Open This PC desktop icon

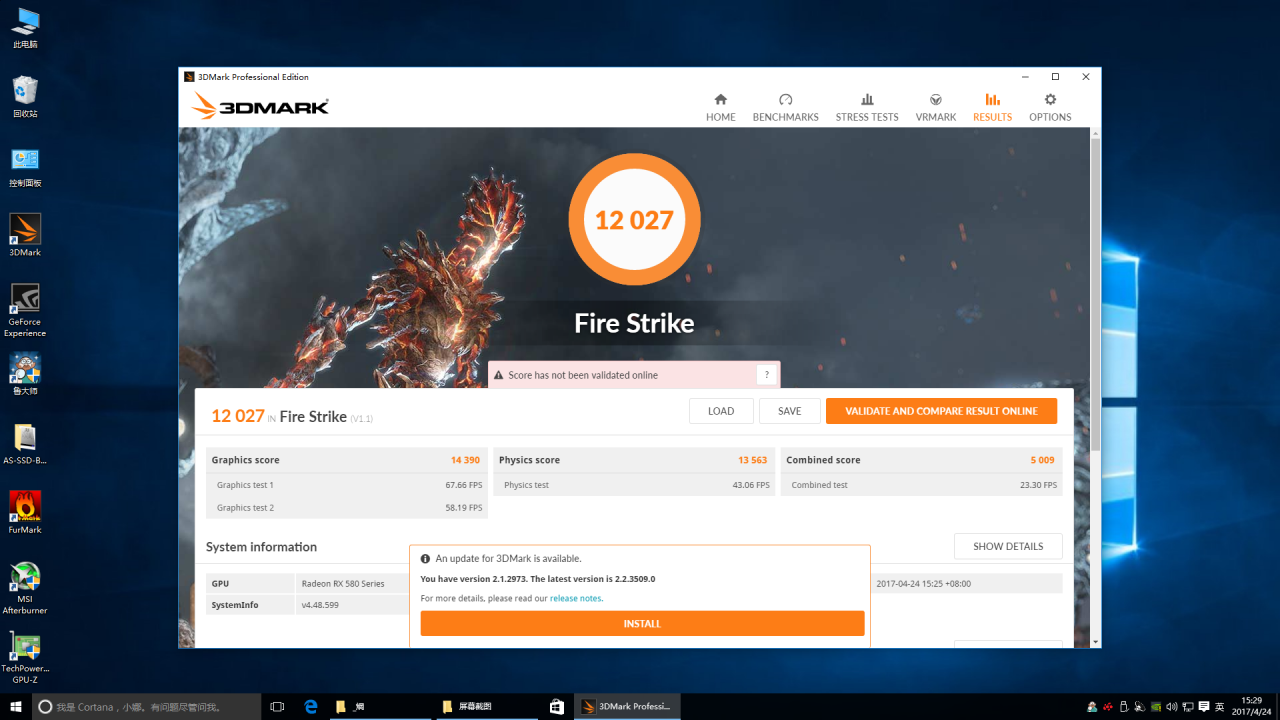click(25, 28)
